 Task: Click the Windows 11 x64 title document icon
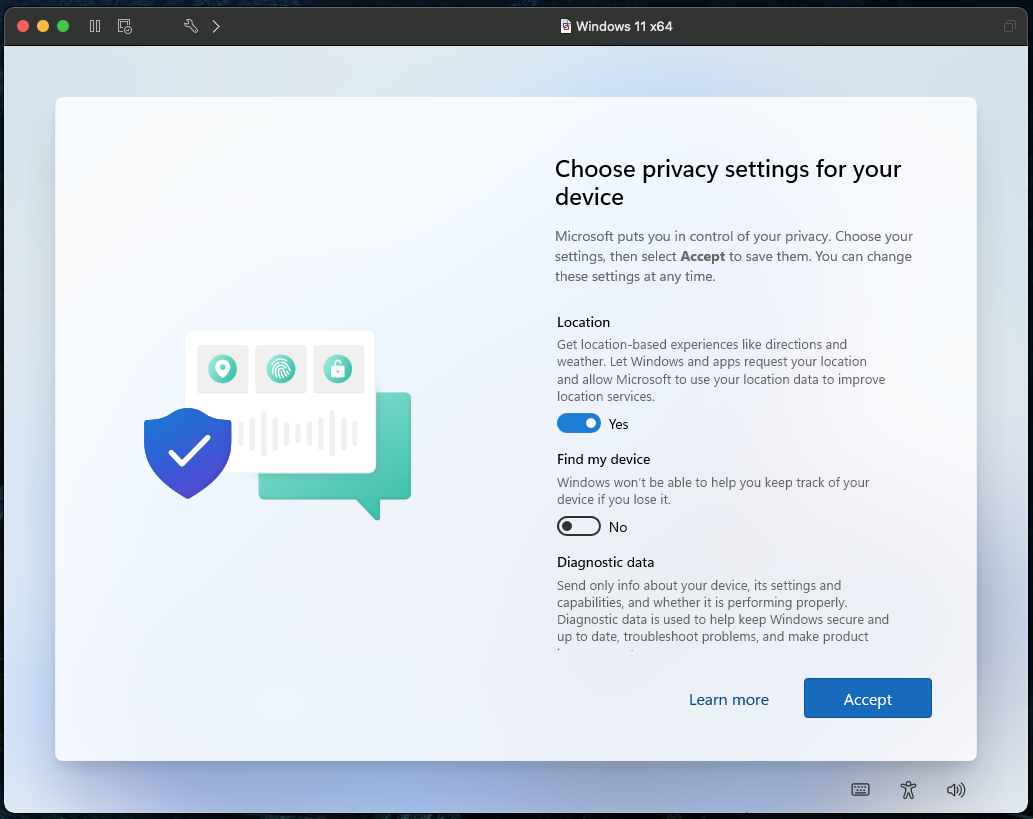click(x=565, y=26)
